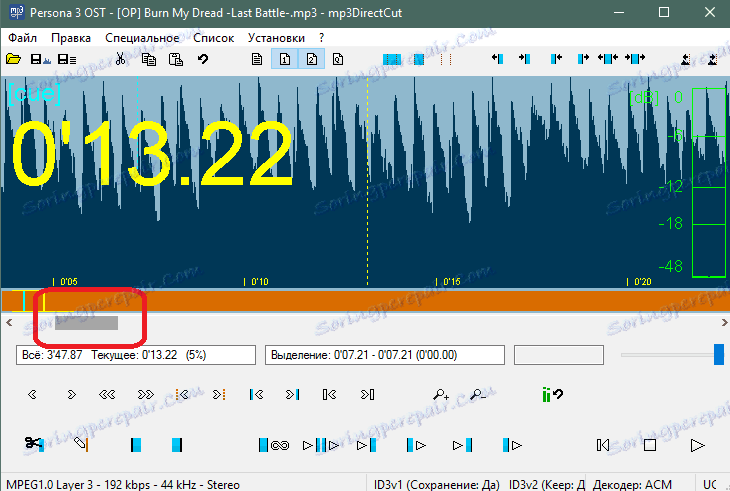730x491 pixels.
Task: Set selection end with right blue marker
Action: (x=177, y=445)
